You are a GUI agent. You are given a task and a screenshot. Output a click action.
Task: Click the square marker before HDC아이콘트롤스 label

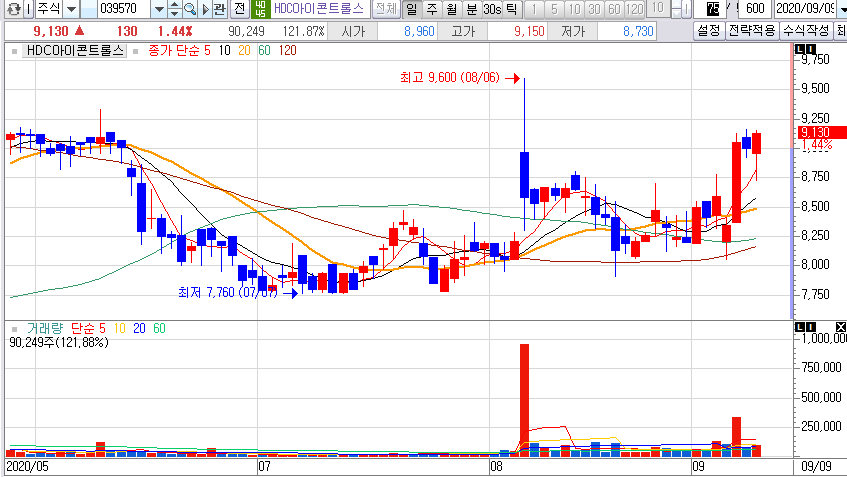pos(14,51)
